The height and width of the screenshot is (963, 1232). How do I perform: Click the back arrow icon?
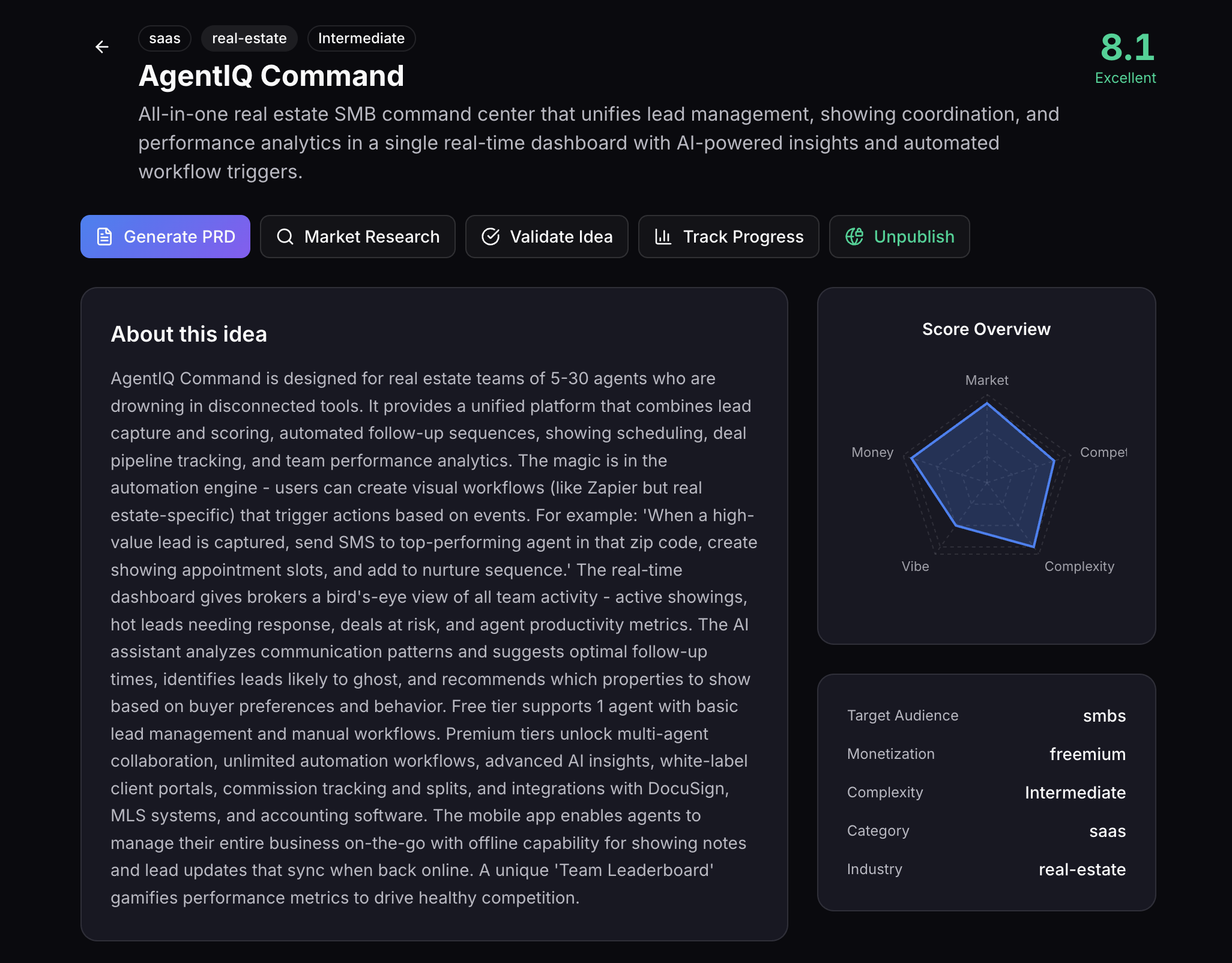pyautogui.click(x=102, y=47)
